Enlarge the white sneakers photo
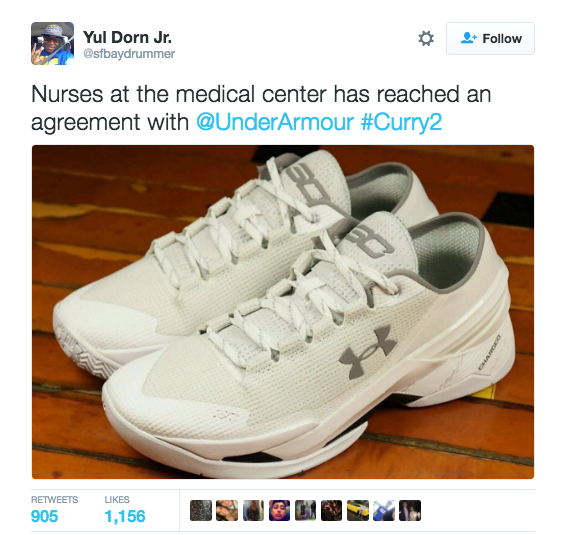The width and height of the screenshot is (568, 535). pyautogui.click(x=283, y=312)
